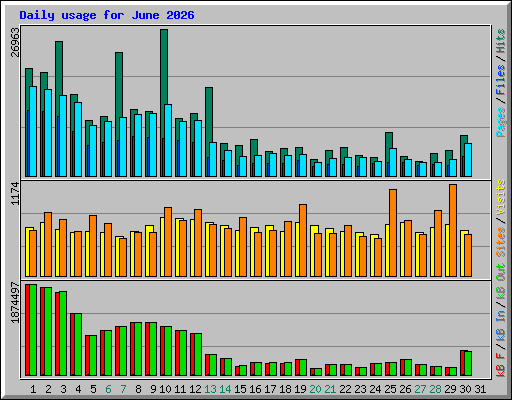Click the cyan Files bar for day 4
Viewport: 512px width, 400px height.
point(78,140)
